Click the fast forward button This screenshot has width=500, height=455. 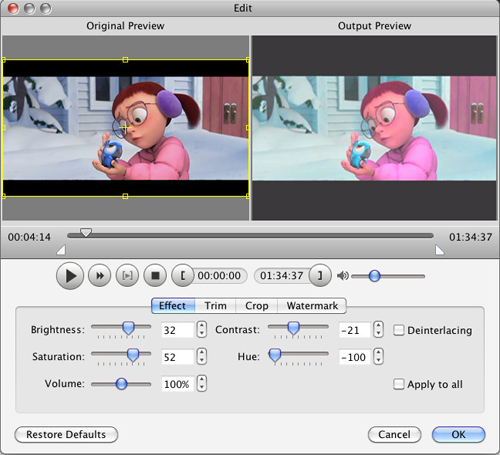tap(99, 276)
